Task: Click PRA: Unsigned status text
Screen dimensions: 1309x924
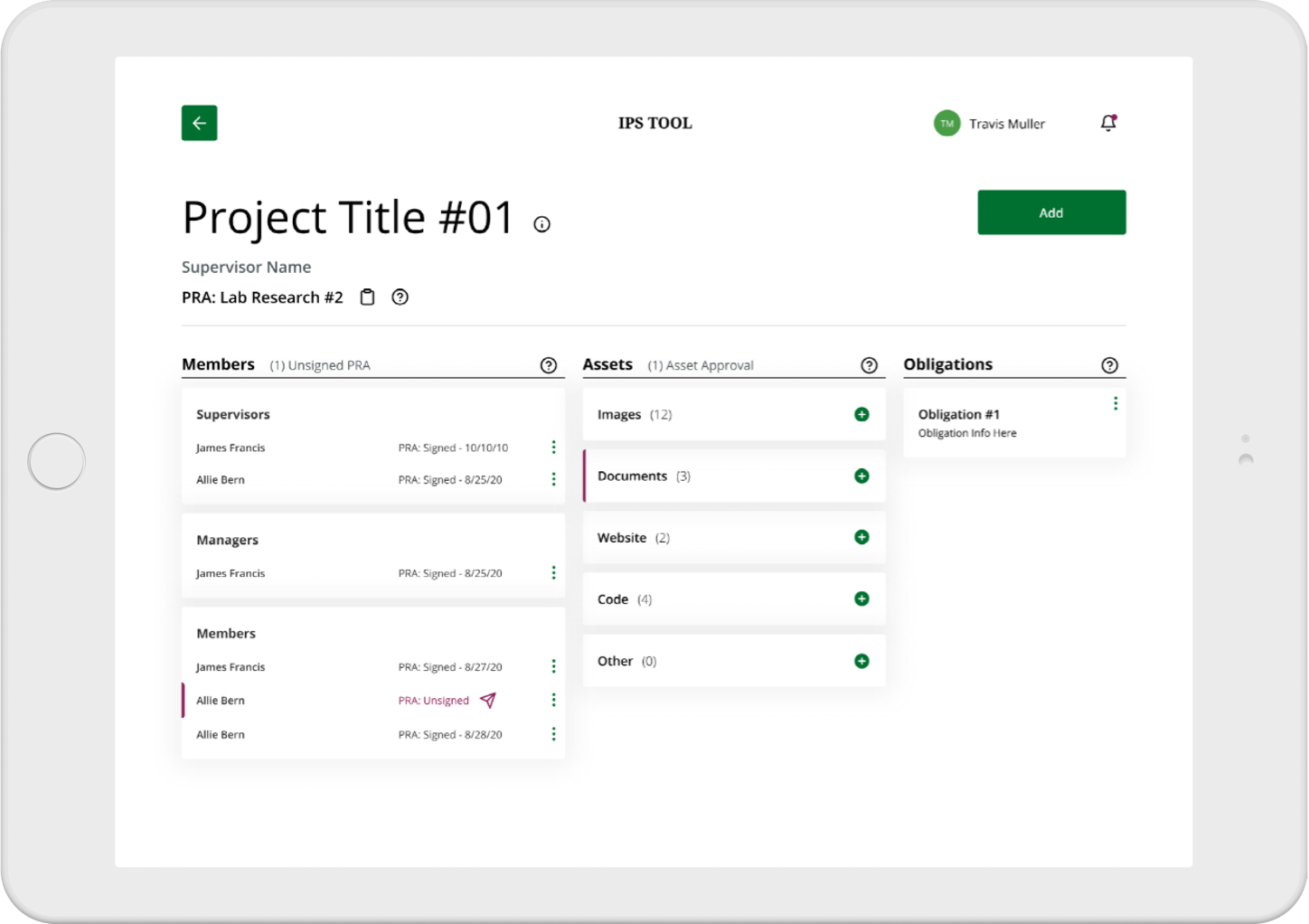Action: pos(434,701)
